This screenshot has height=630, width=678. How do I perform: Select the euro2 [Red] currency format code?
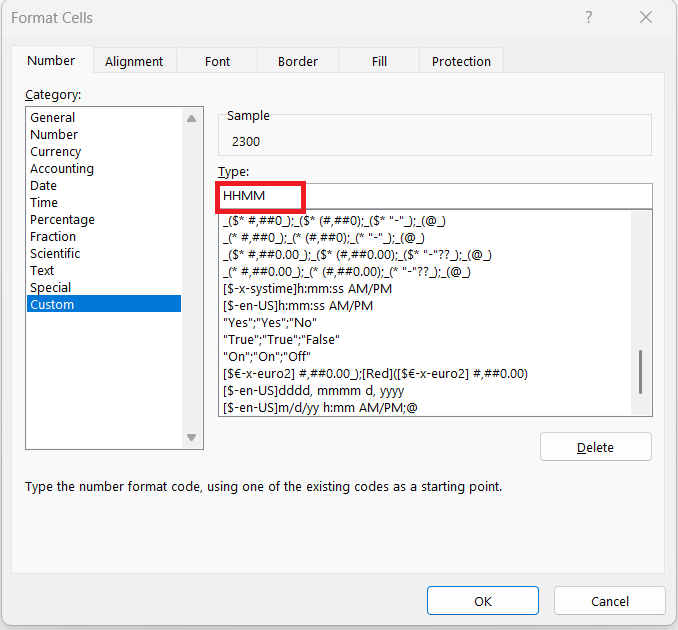tap(425, 374)
